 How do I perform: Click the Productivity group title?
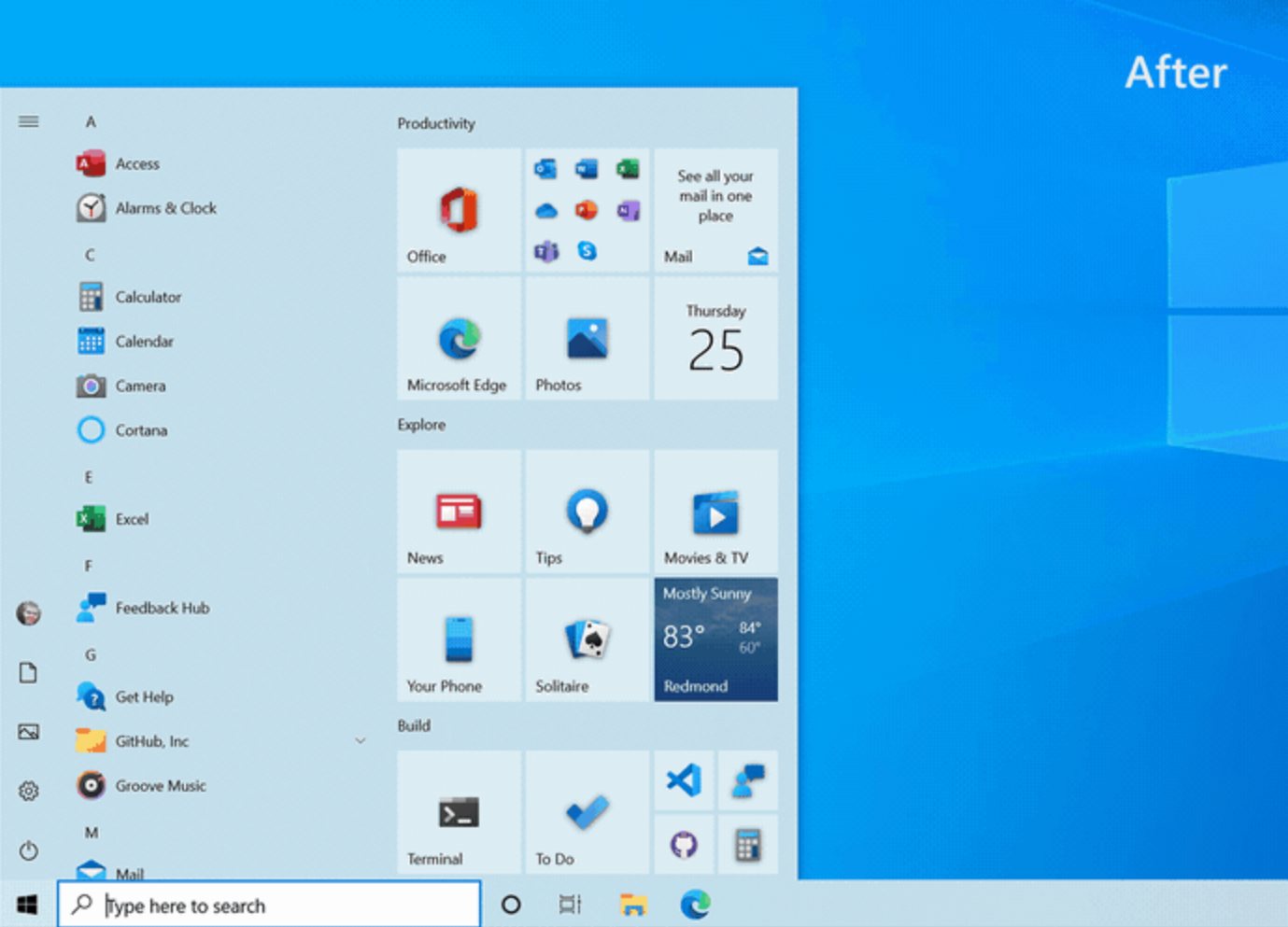pyautogui.click(x=436, y=123)
